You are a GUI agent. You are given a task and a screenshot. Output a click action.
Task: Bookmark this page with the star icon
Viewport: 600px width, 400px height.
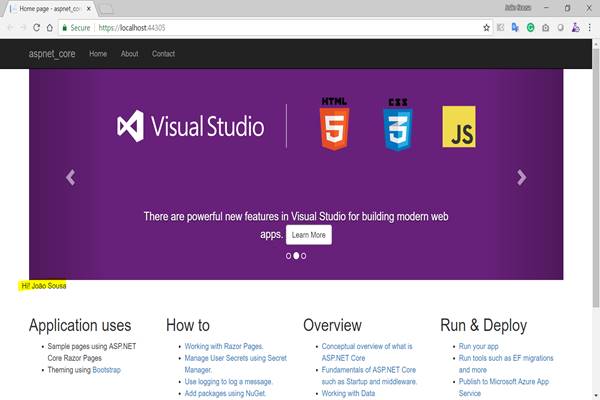(x=486, y=27)
